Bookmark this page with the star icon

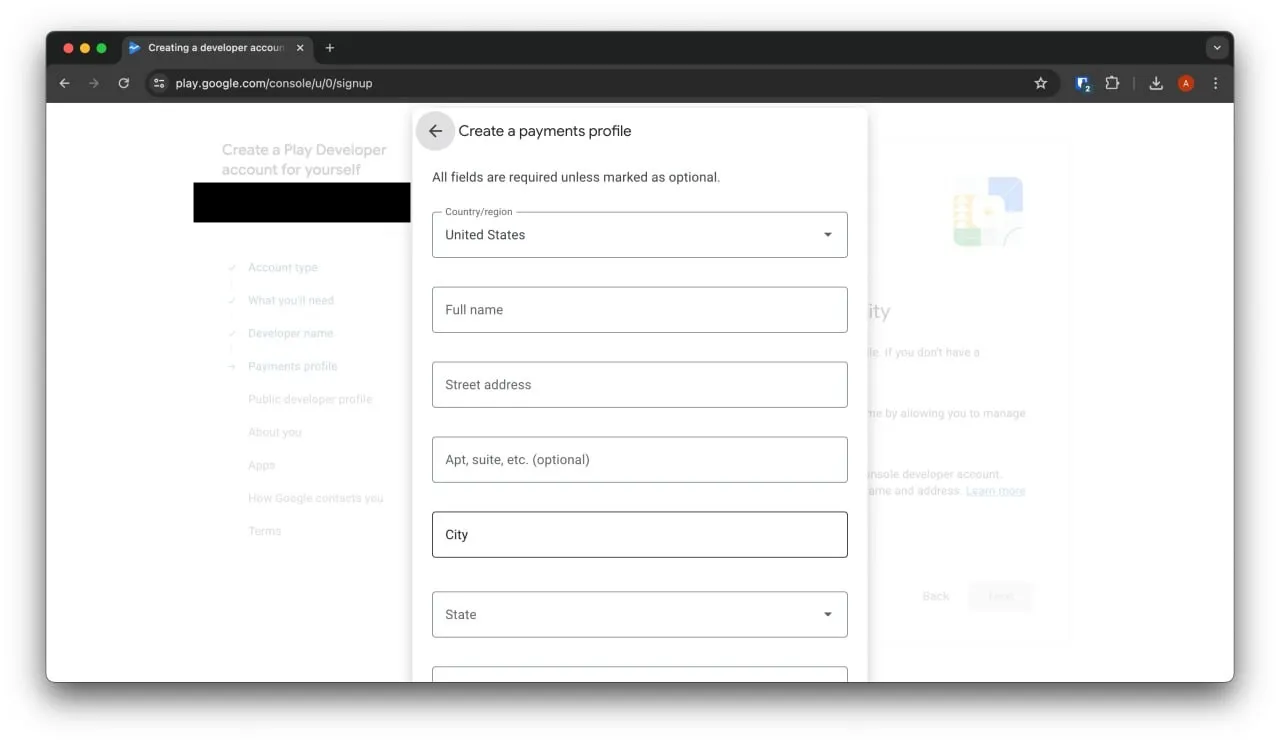coord(1040,83)
